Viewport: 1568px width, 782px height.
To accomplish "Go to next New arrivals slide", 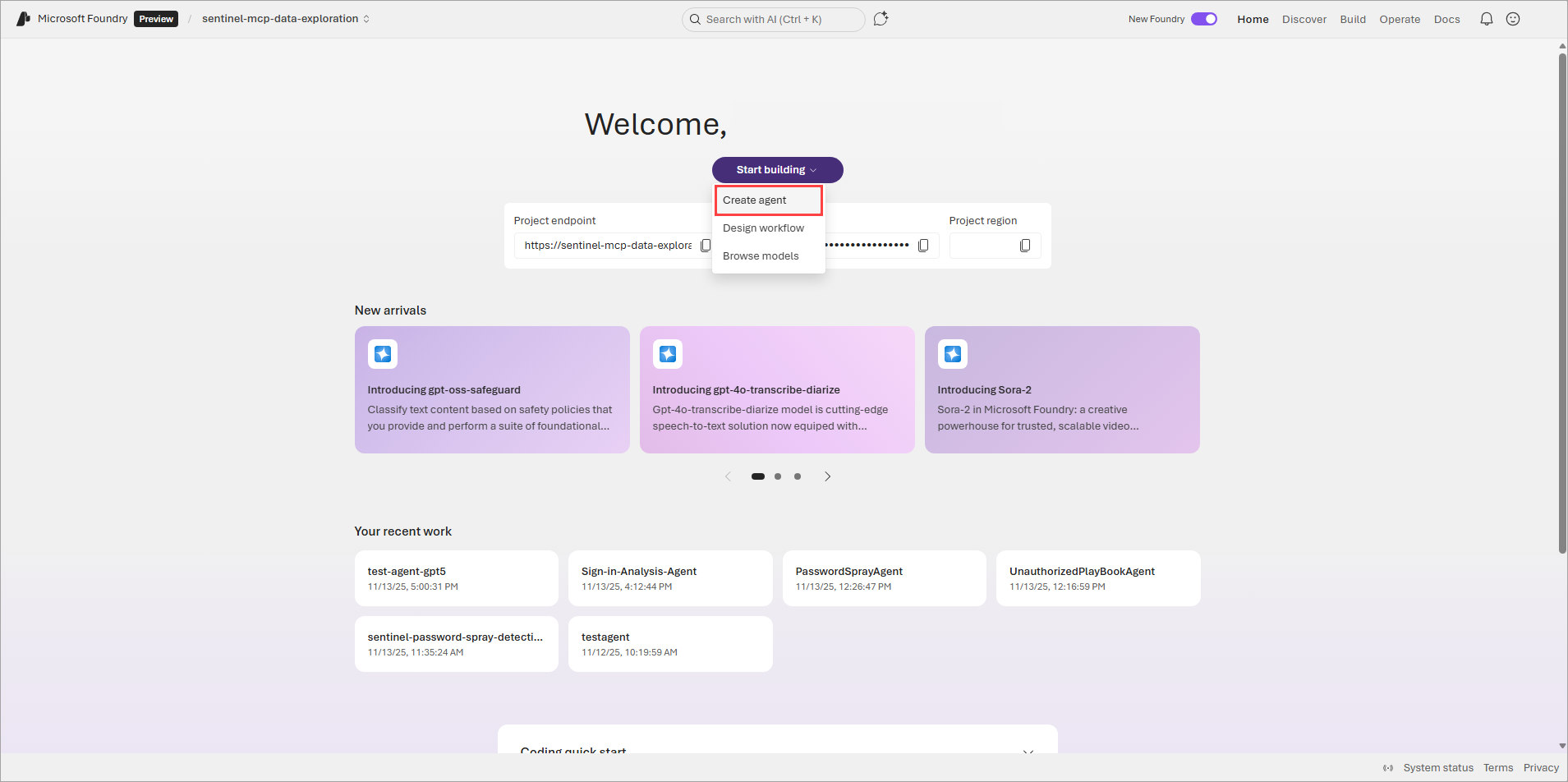I will coord(827,476).
